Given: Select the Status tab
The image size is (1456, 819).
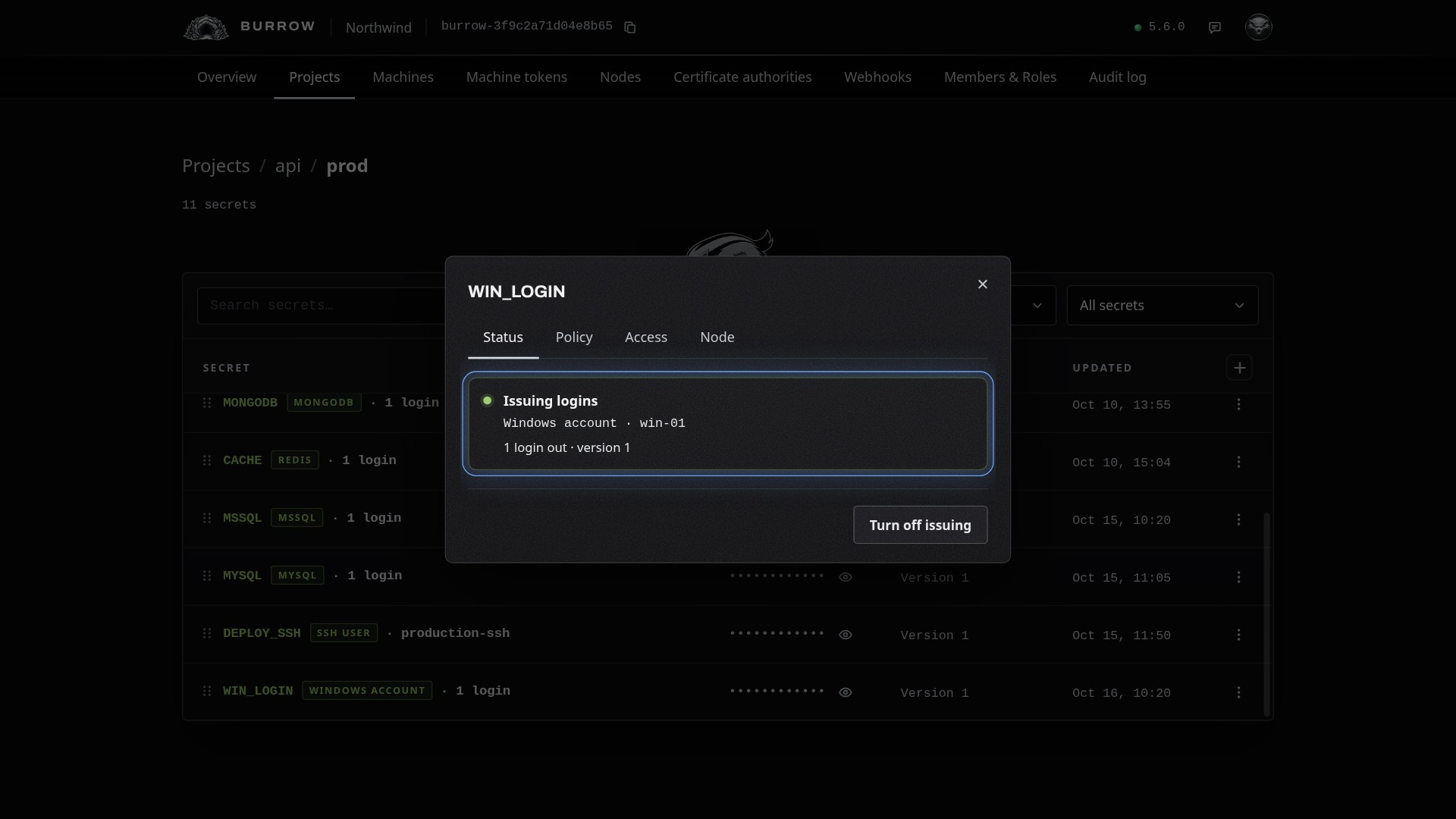Looking at the screenshot, I should tap(504, 337).
